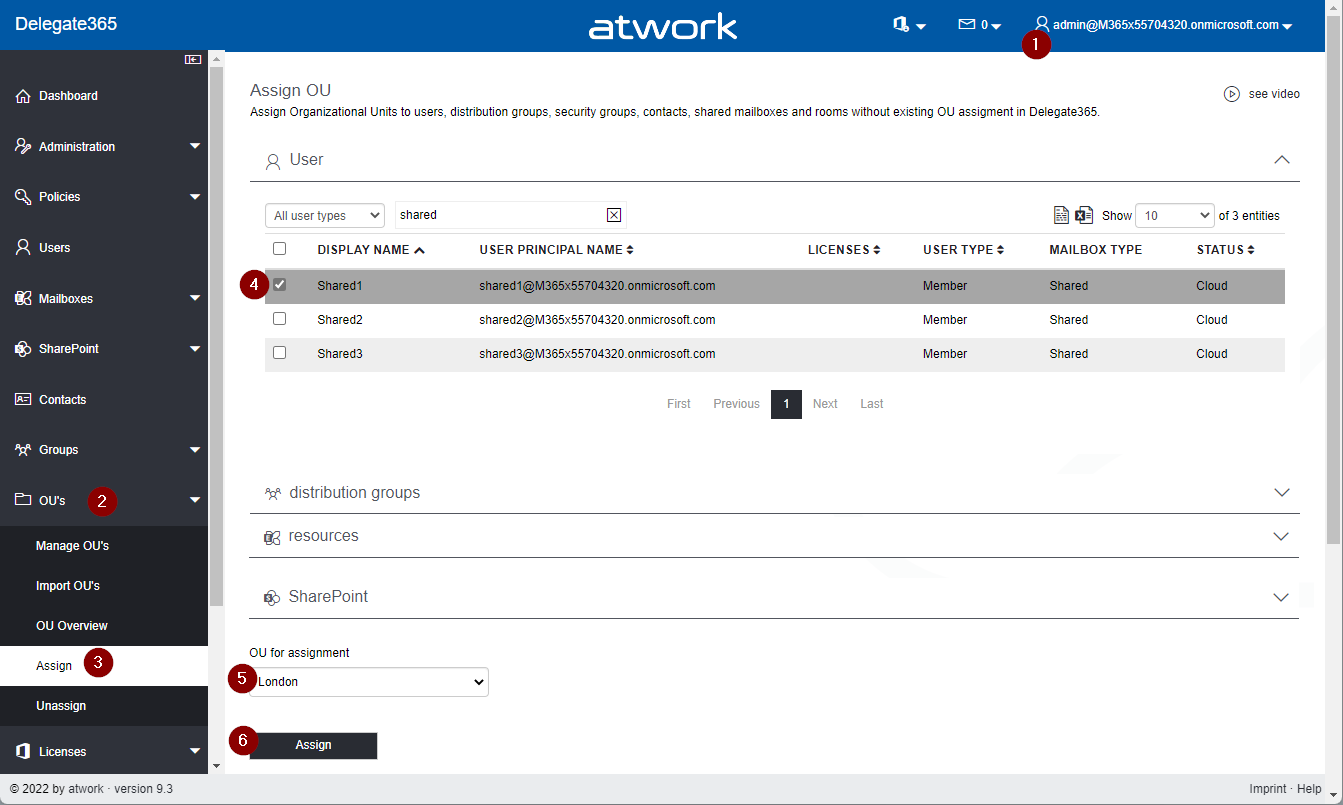Export the user list as CSV file
1343x805 pixels.
click(x=1062, y=215)
